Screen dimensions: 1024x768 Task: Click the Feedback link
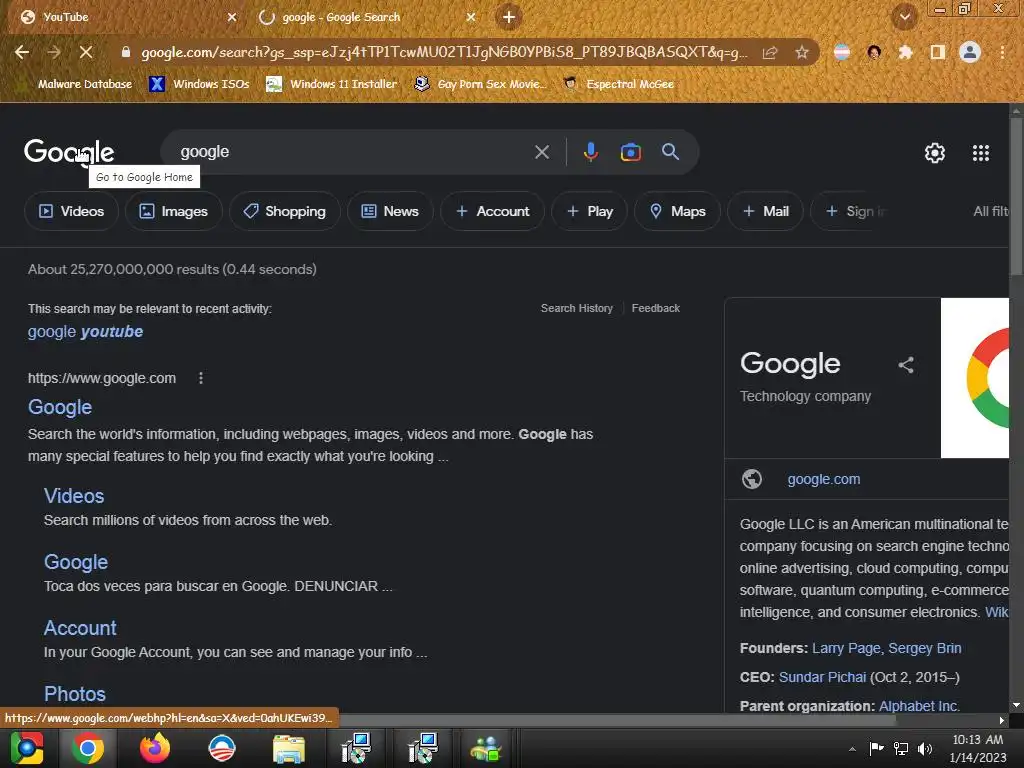pos(656,308)
